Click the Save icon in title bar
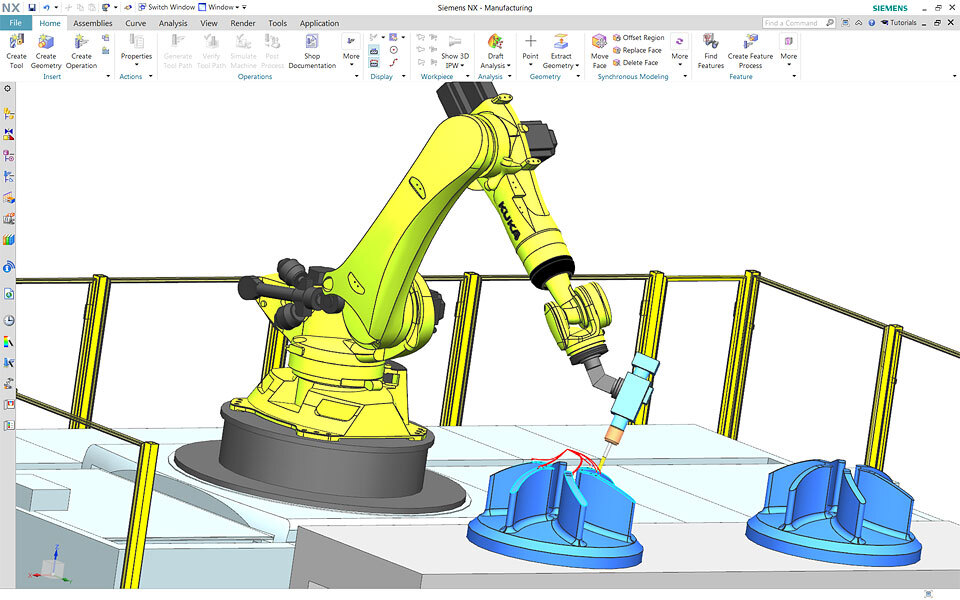The image size is (960, 600). (32, 7)
